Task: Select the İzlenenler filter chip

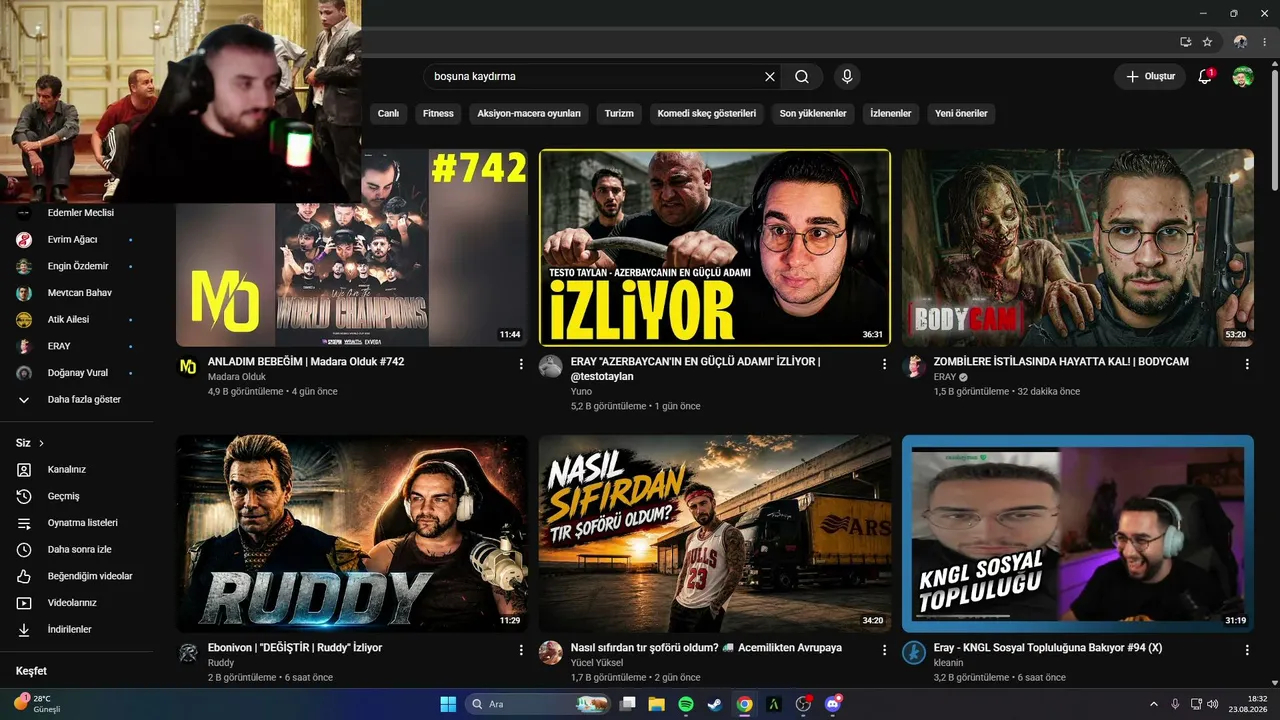Action: (x=890, y=114)
